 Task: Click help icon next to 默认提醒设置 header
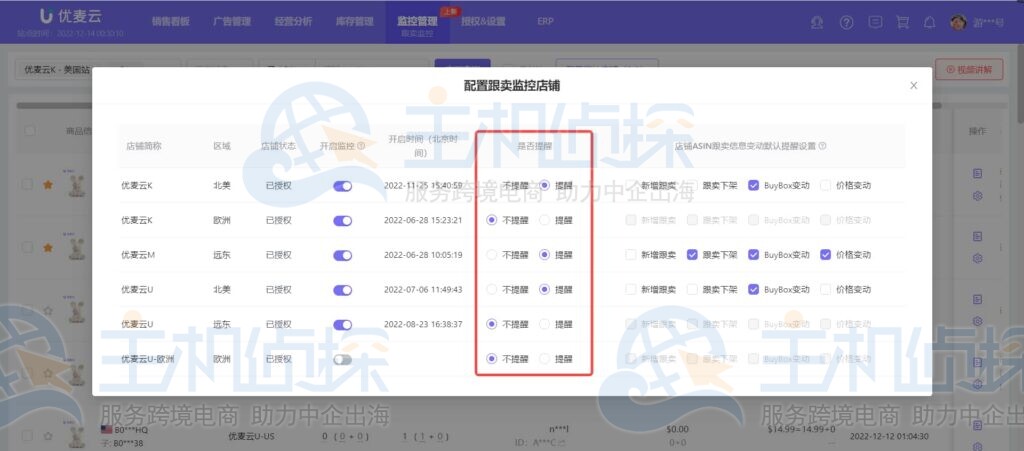(822, 146)
